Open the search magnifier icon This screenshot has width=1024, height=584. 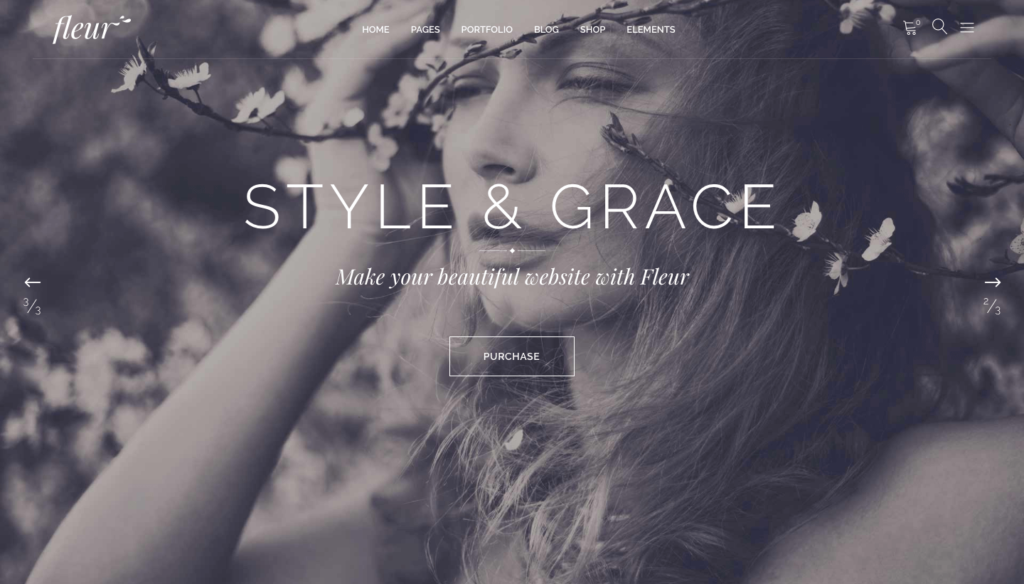939,26
